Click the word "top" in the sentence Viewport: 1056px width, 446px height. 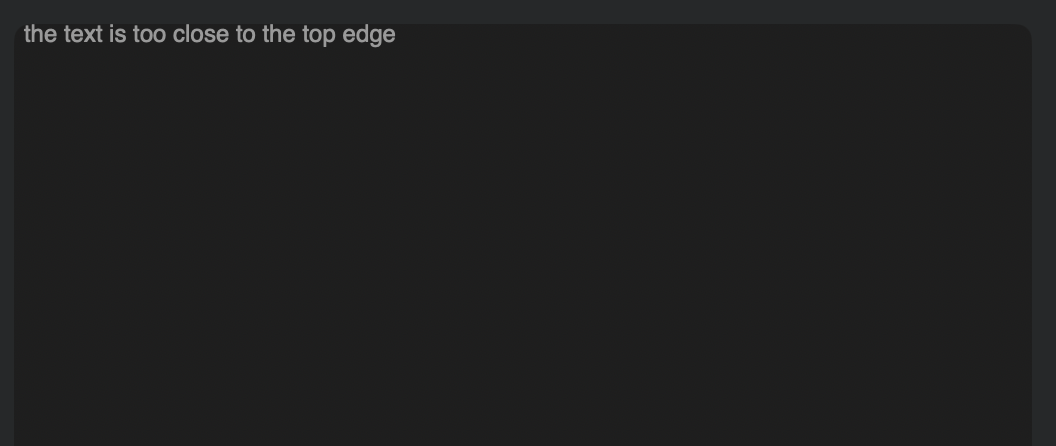point(318,35)
